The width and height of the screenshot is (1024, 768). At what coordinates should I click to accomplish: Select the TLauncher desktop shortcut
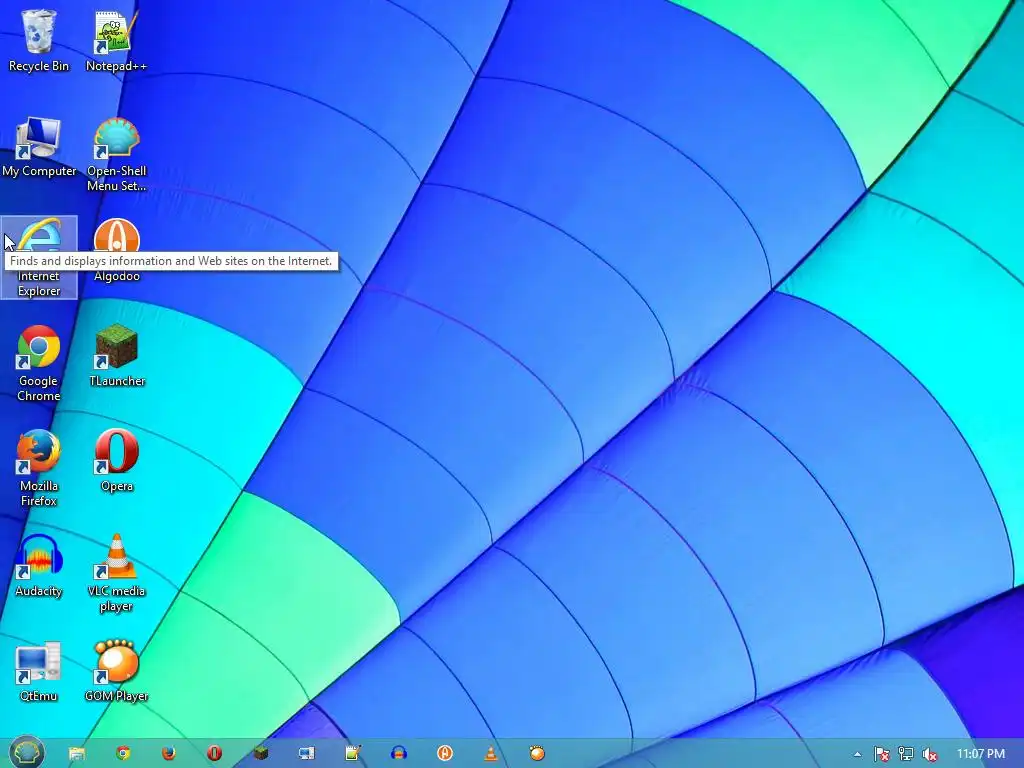[116, 356]
